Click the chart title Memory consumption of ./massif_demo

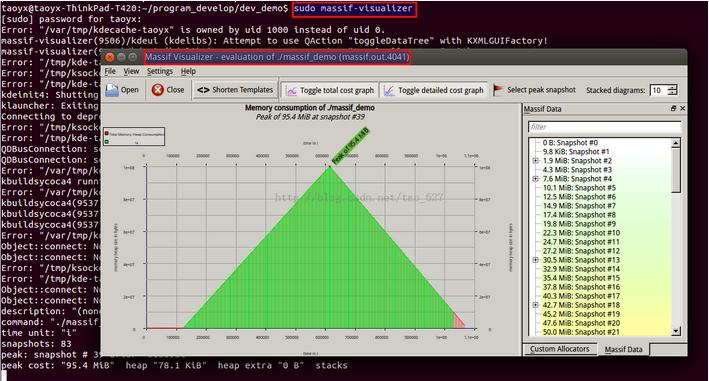(x=310, y=108)
